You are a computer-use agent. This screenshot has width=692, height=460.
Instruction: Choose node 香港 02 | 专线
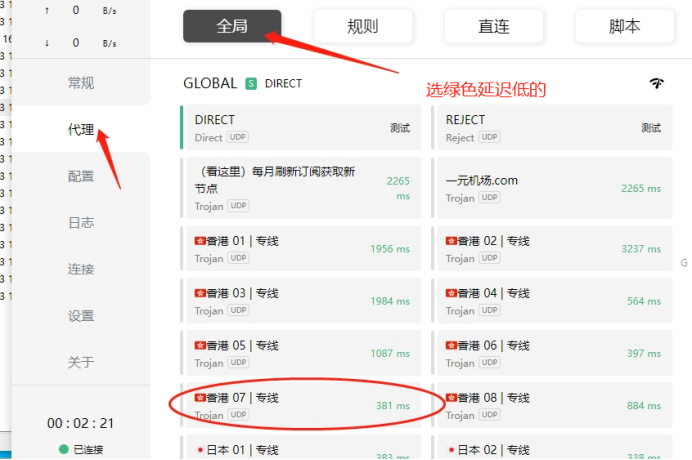(552, 249)
